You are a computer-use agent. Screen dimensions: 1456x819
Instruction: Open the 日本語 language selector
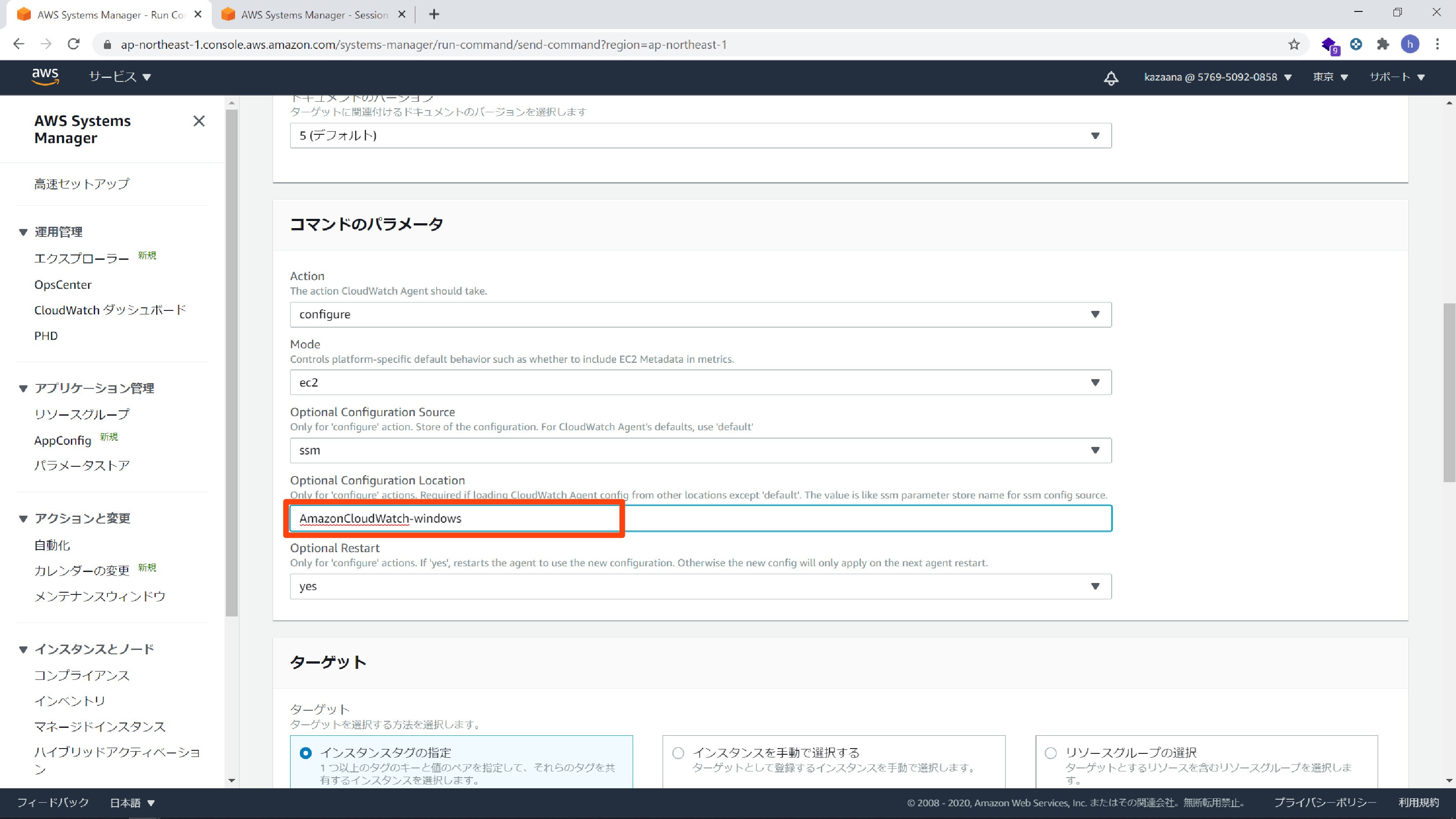coord(132,803)
